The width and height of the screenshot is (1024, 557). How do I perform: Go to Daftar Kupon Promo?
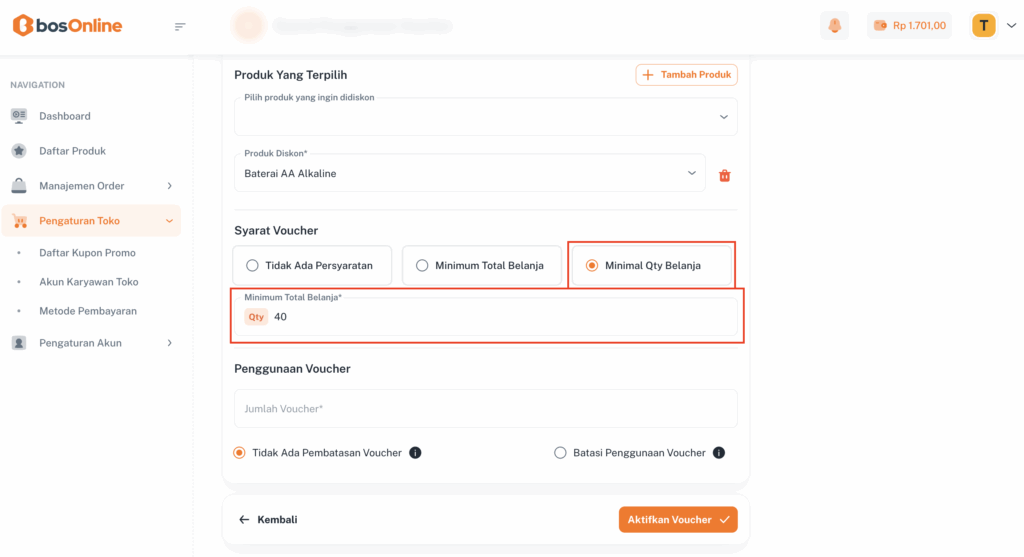tap(87, 253)
